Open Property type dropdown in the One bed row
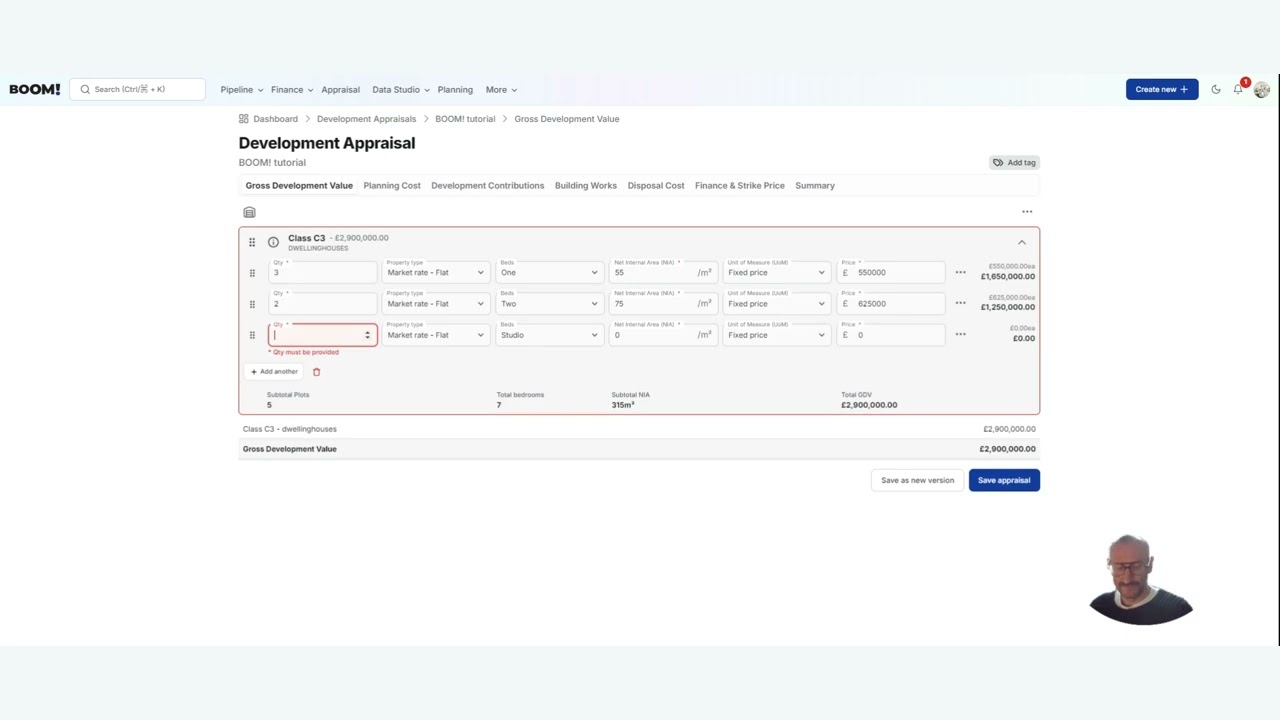This screenshot has width=1280, height=720. tap(435, 272)
